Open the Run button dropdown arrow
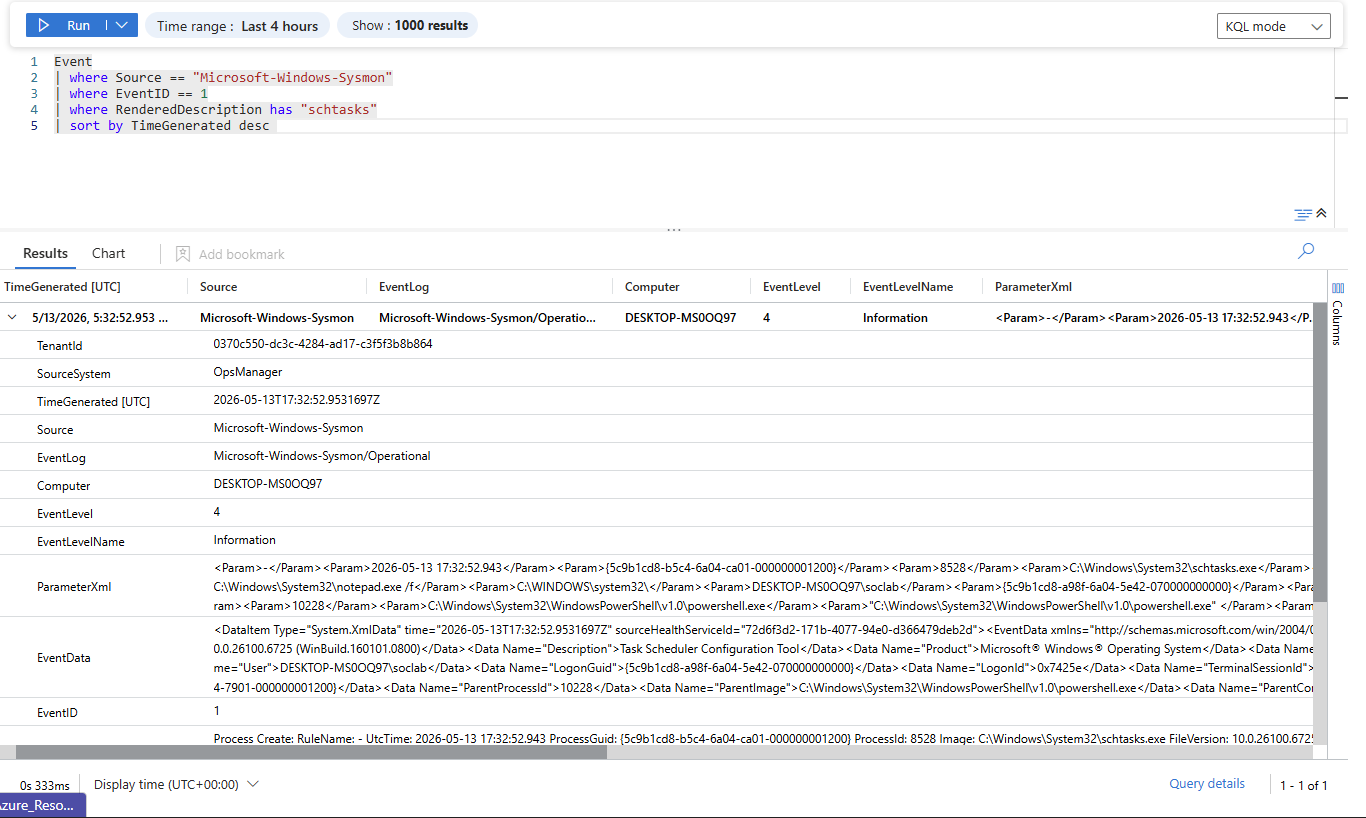 [x=121, y=25]
